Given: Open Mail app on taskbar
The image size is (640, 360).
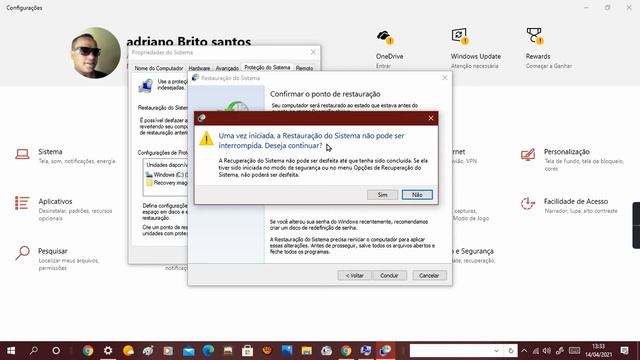Looking at the screenshot, I should click(188, 351).
